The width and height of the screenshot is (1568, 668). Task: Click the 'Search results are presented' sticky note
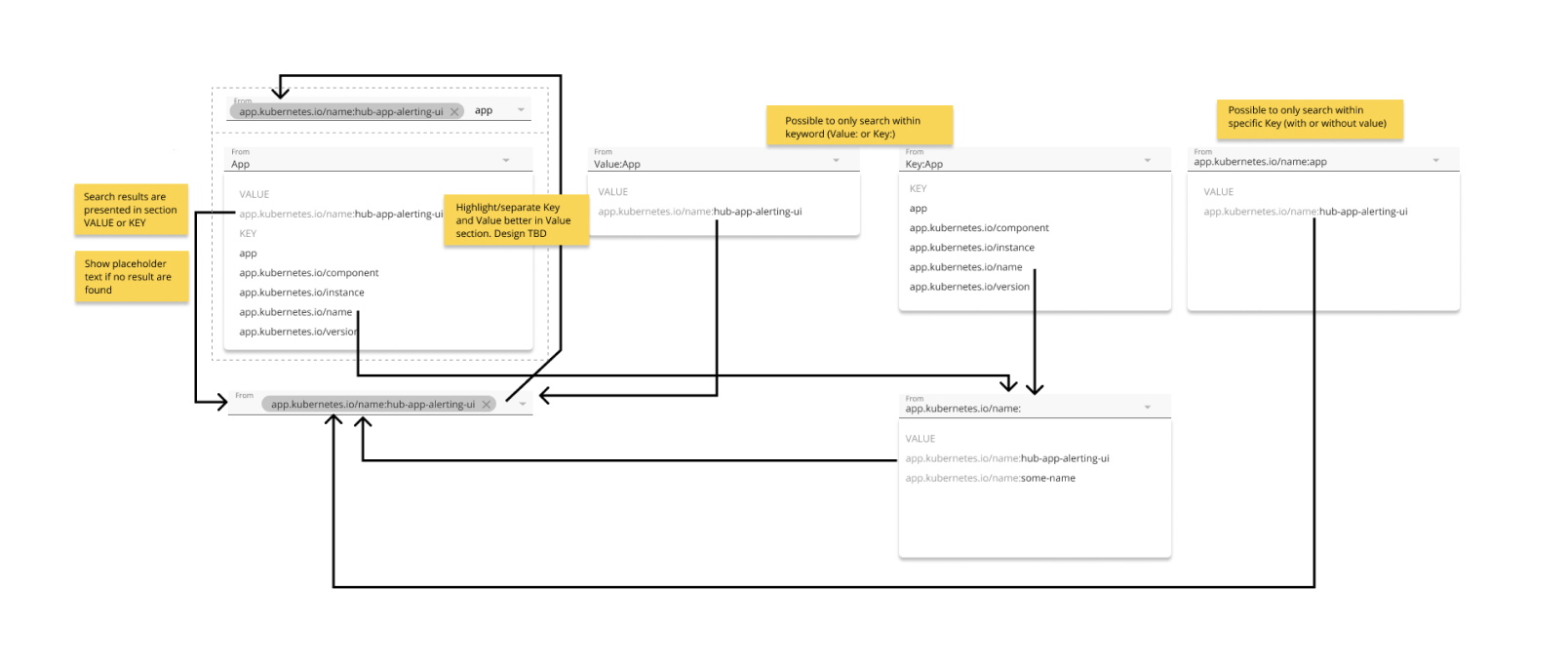pos(131,210)
